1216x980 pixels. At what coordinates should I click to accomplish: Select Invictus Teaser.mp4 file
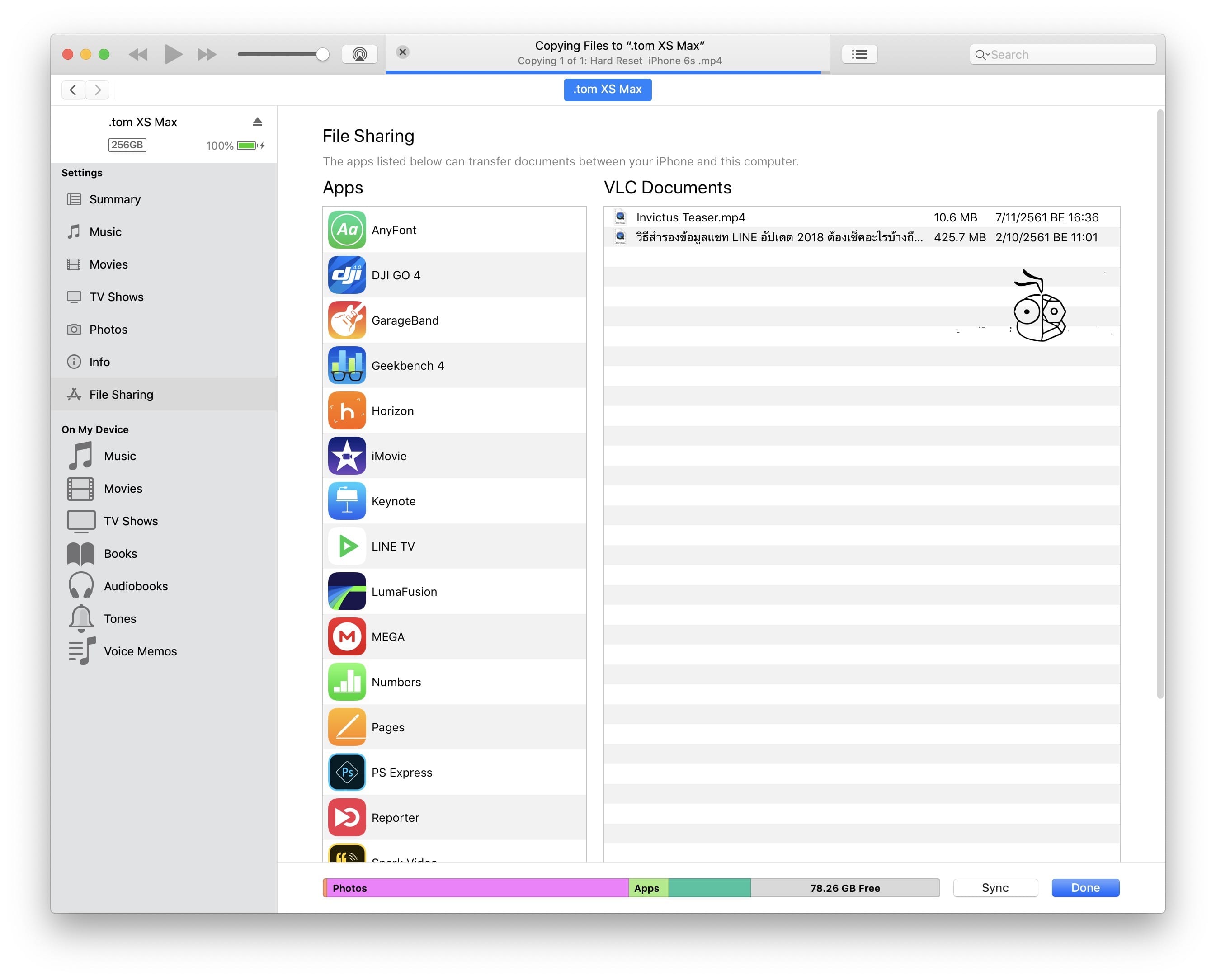690,217
